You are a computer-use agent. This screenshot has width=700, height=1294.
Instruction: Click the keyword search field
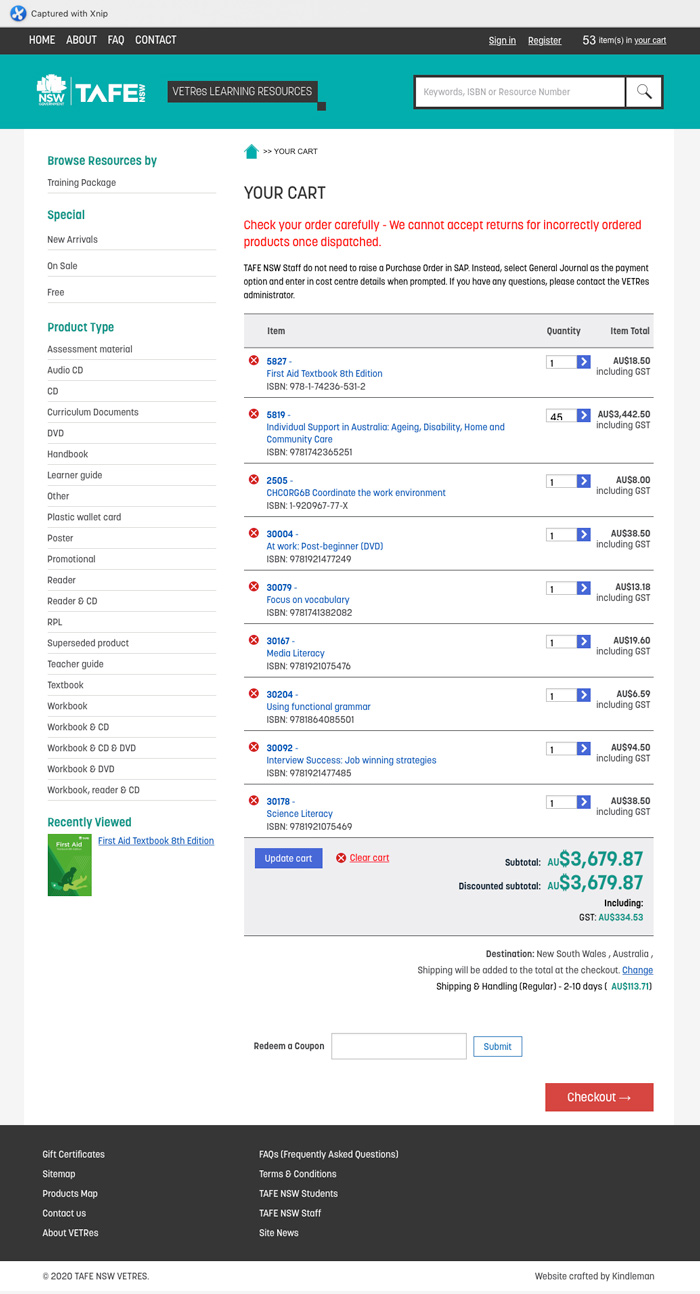520,92
